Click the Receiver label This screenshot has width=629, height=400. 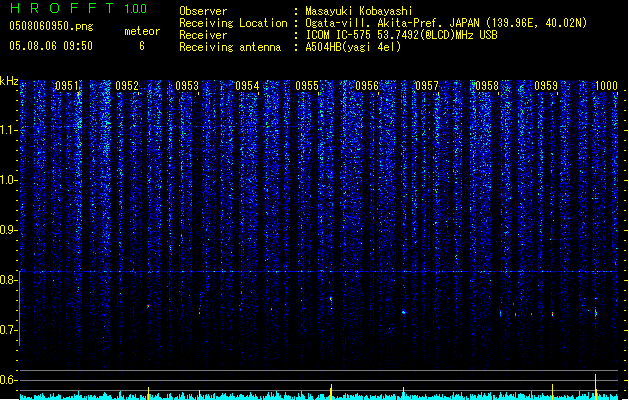[x=203, y=35]
